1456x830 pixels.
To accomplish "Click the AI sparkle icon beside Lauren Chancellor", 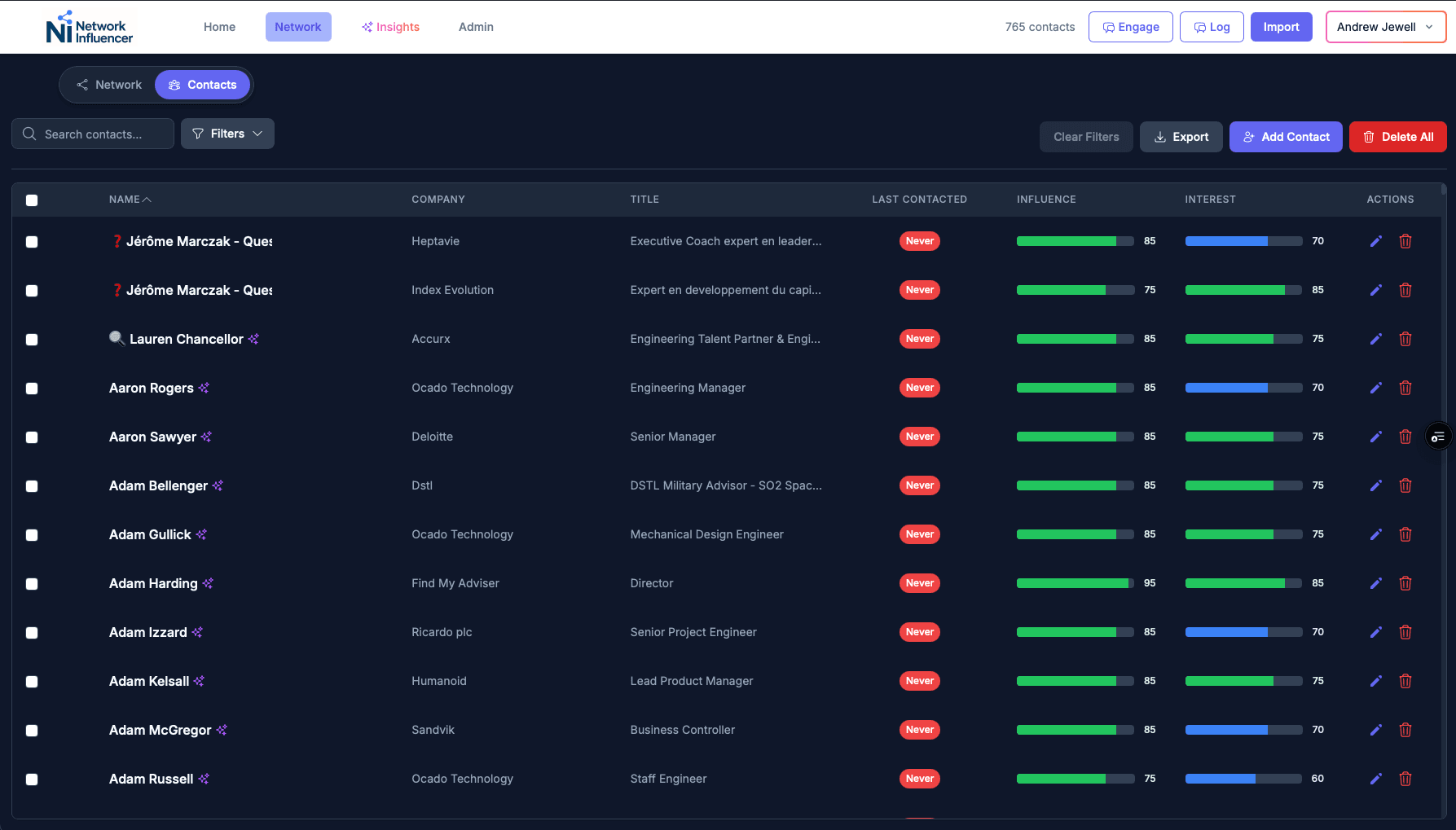I will [x=253, y=339].
